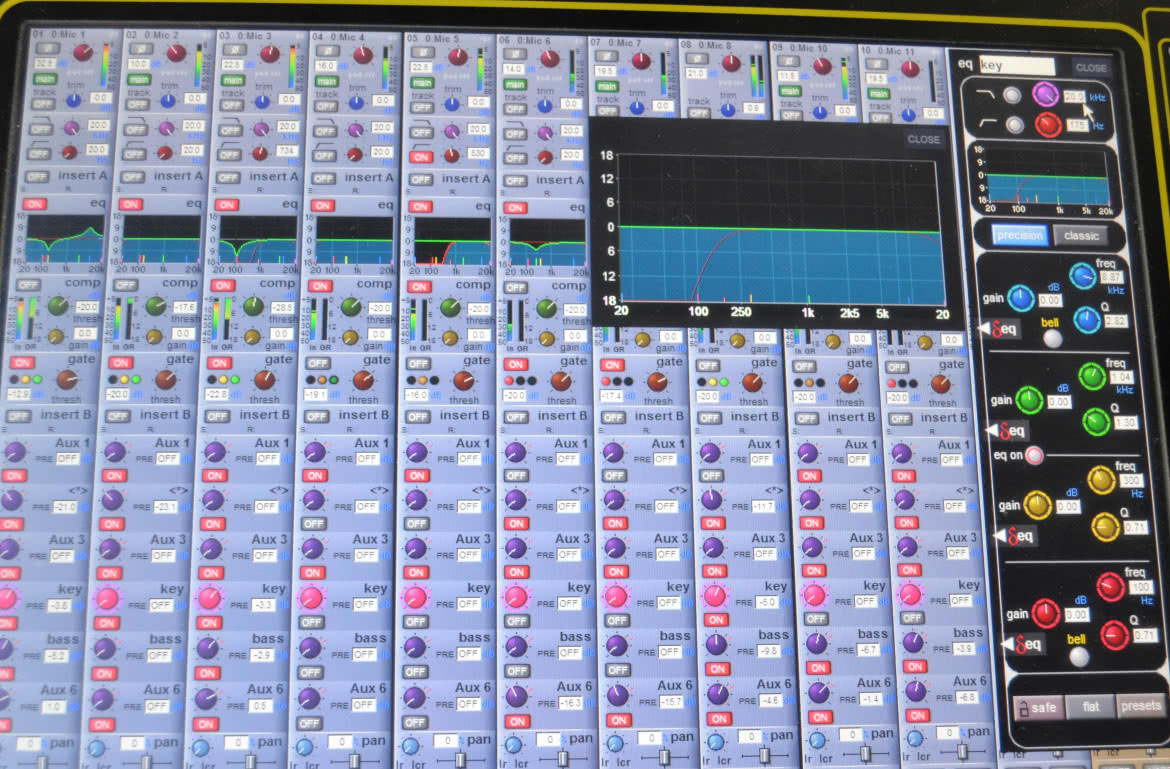Viewport: 1170px width, 769px height.
Task: Adjust the compressor threshold knob on Mic 3
Action: 253,306
